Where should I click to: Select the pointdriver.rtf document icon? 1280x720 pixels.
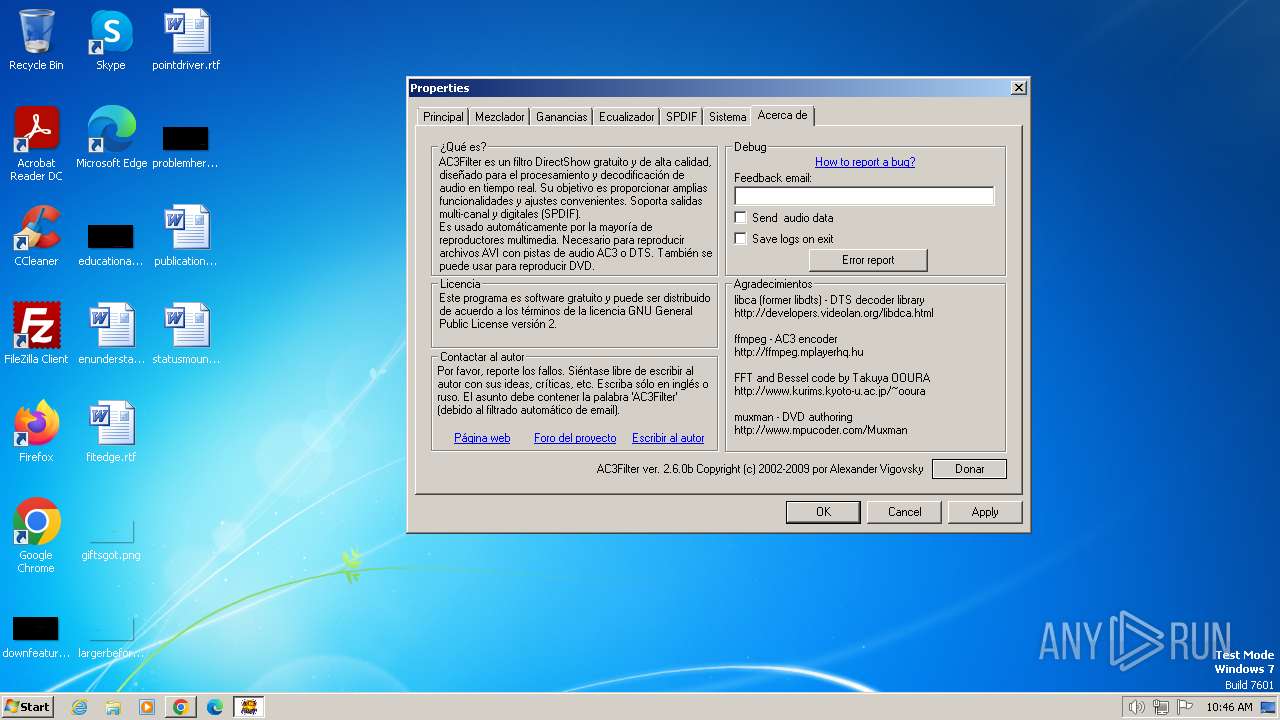pyautogui.click(x=186, y=40)
